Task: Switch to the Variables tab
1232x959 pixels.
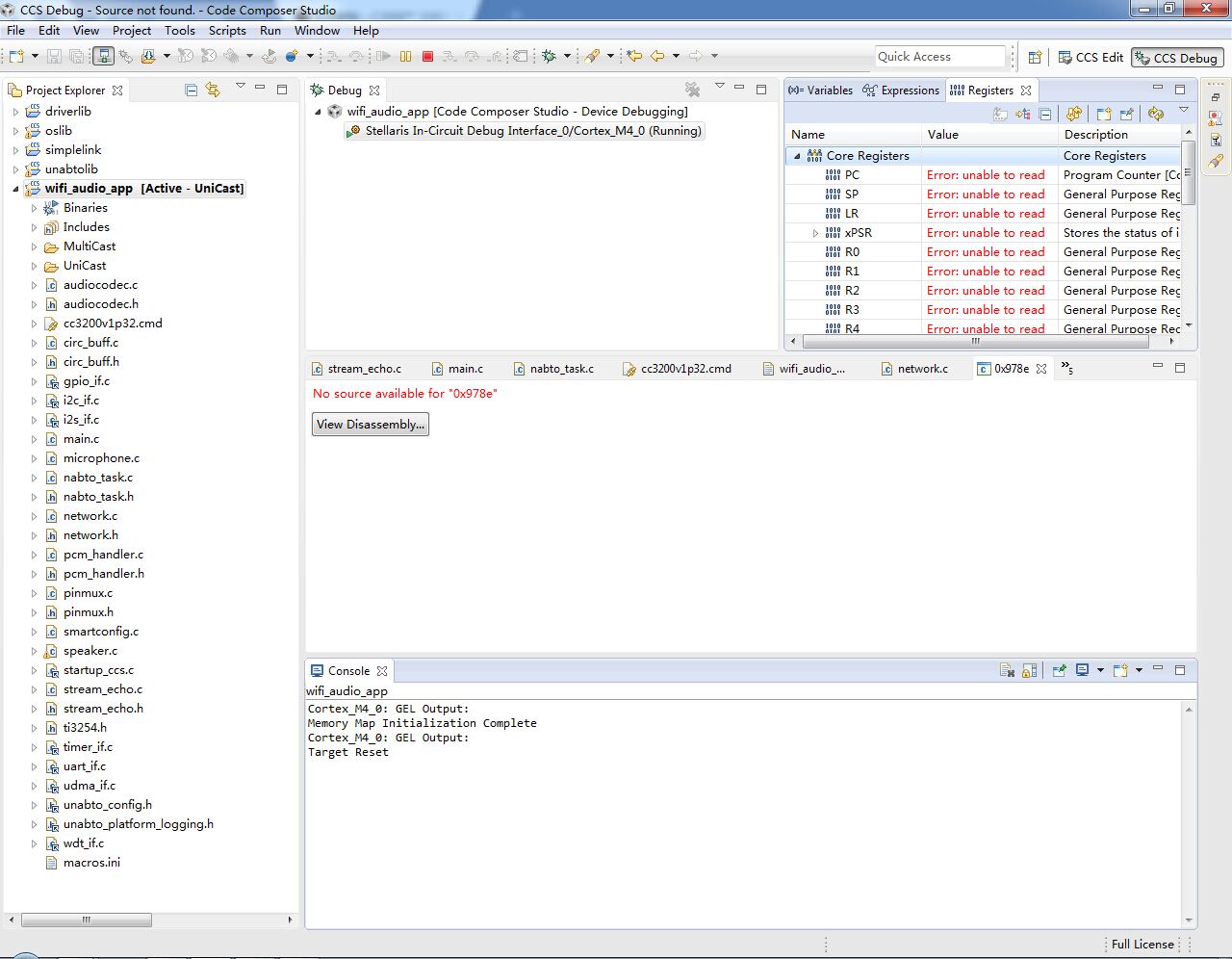Action: click(x=820, y=91)
